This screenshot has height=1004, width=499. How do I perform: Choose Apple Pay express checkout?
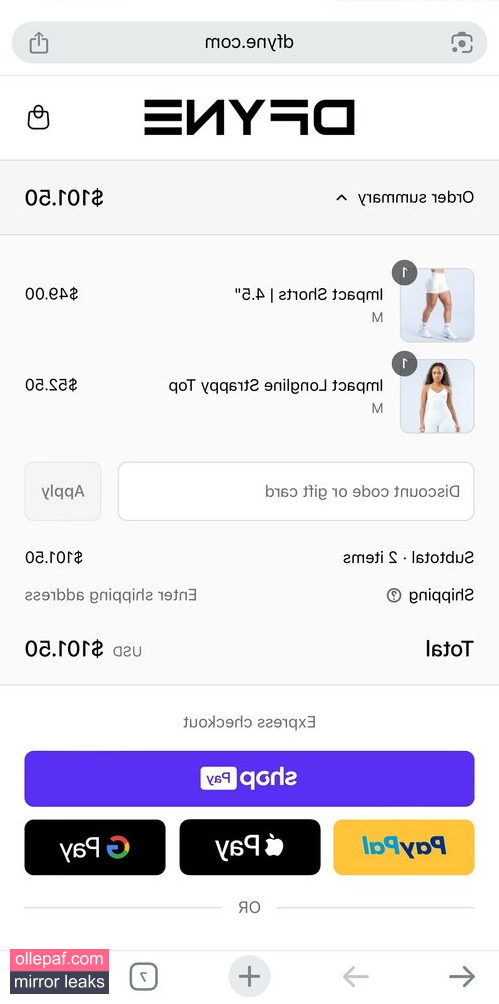[x=250, y=847]
